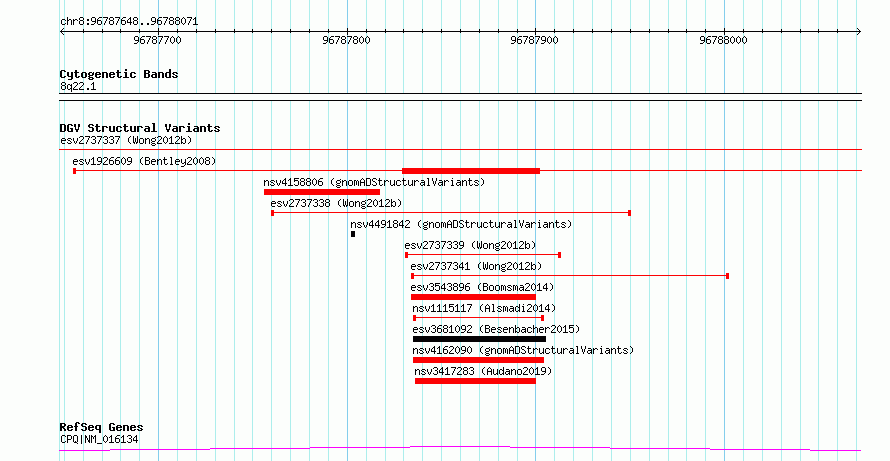Open the nsv4491842 gnomADStructuralVariants label
The image size is (890, 461).
[x=461, y=224]
